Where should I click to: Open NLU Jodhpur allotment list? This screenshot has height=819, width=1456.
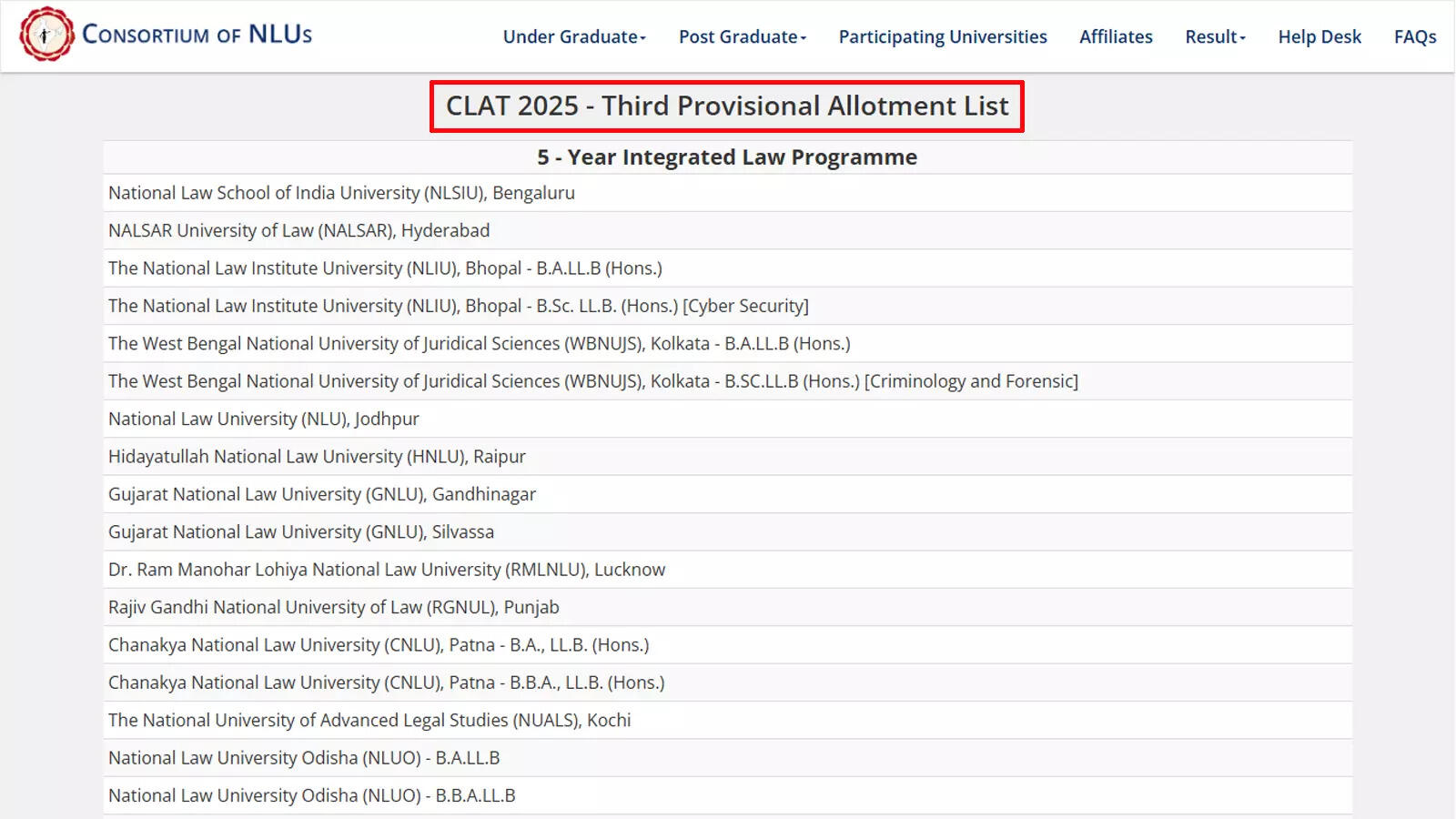point(263,420)
